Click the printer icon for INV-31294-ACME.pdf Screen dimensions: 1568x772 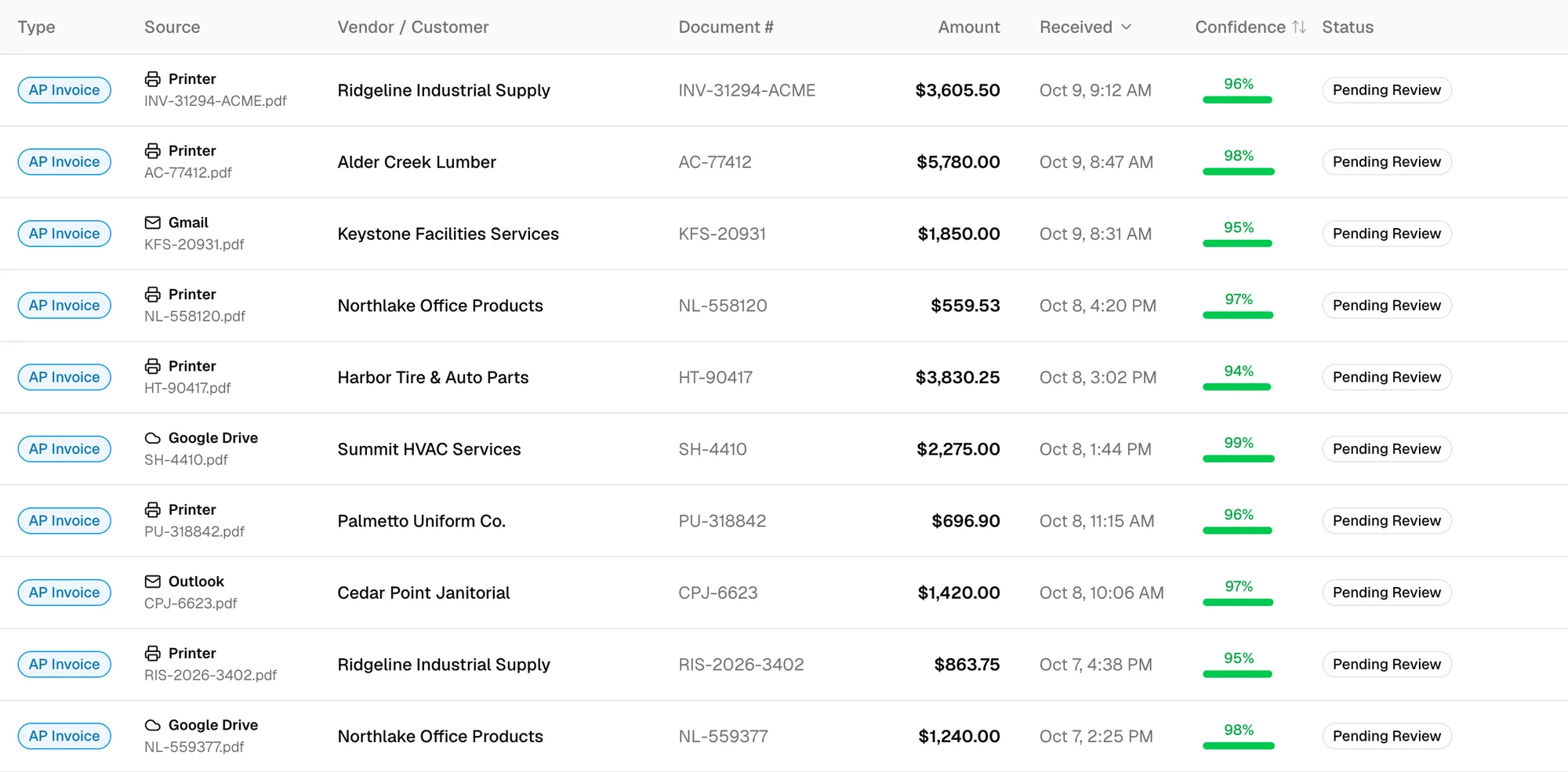pyautogui.click(x=153, y=79)
